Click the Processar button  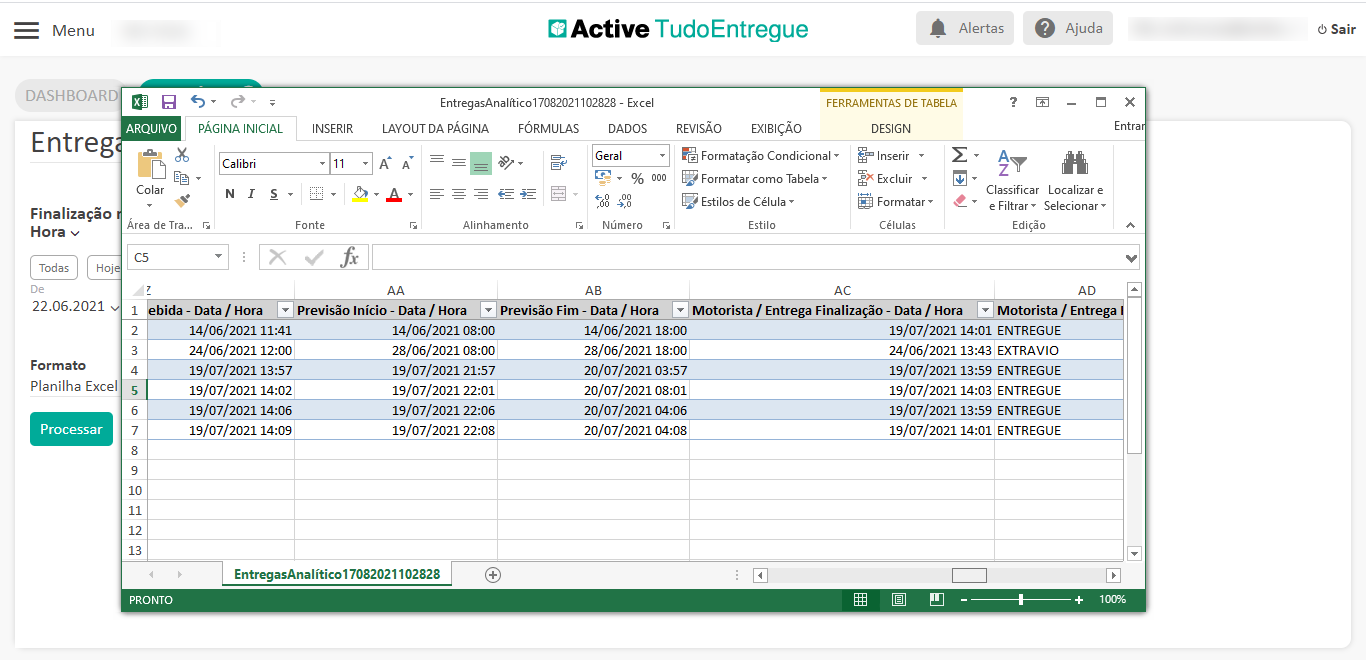[x=71, y=429]
